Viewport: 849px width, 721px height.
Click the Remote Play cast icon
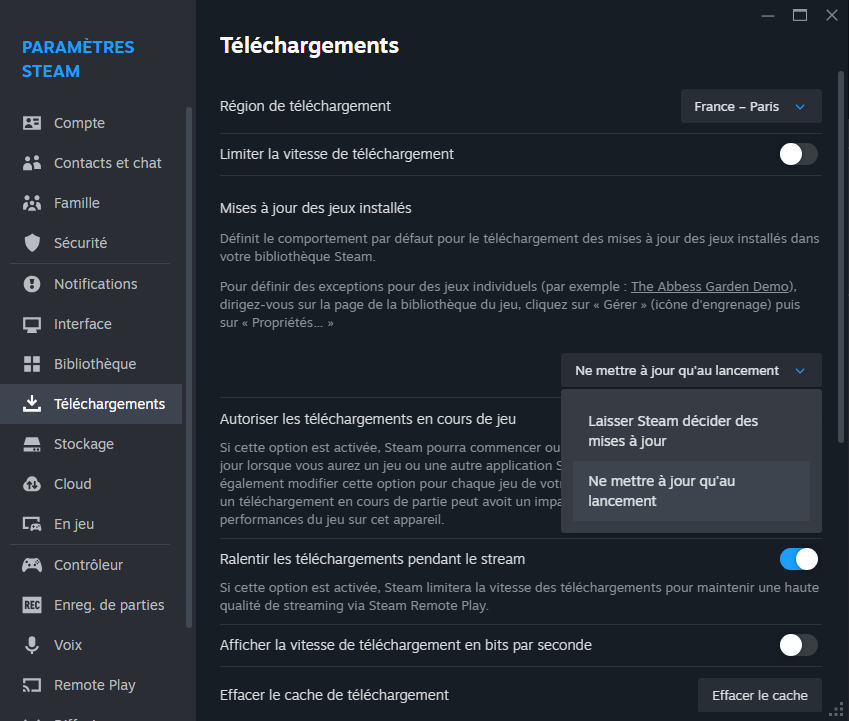pyautogui.click(x=32, y=685)
